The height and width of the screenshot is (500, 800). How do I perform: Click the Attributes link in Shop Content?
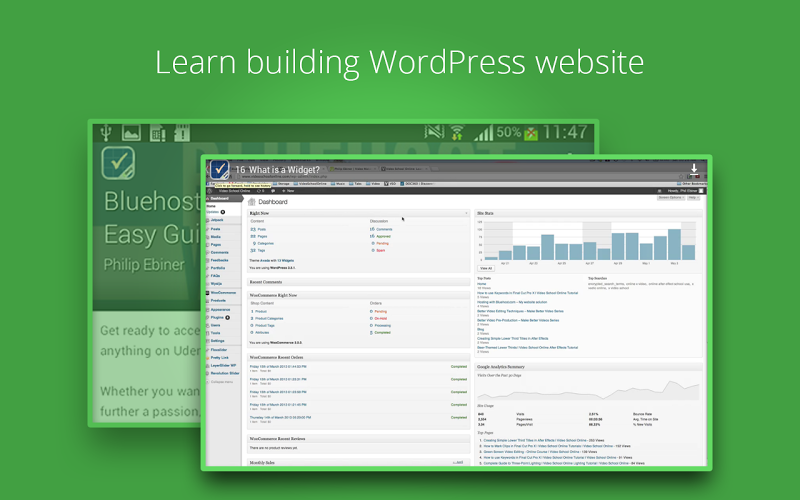[262, 333]
